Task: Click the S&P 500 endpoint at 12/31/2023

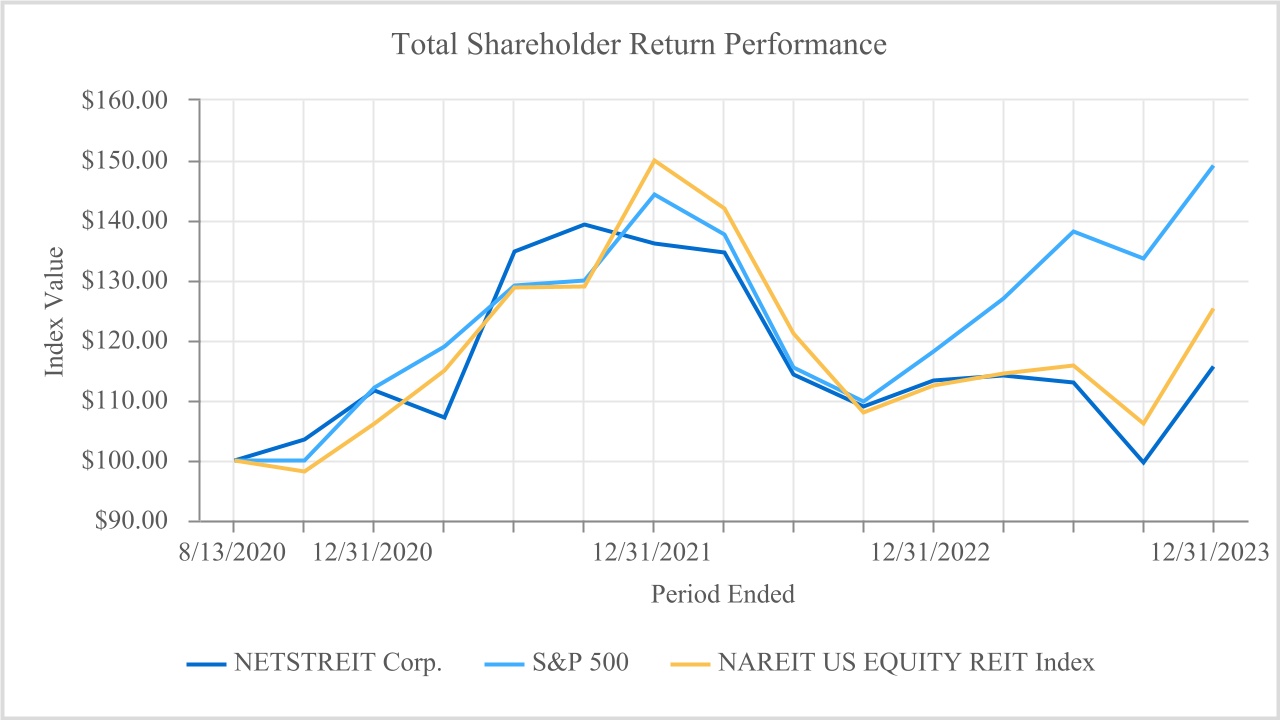Action: (1213, 166)
